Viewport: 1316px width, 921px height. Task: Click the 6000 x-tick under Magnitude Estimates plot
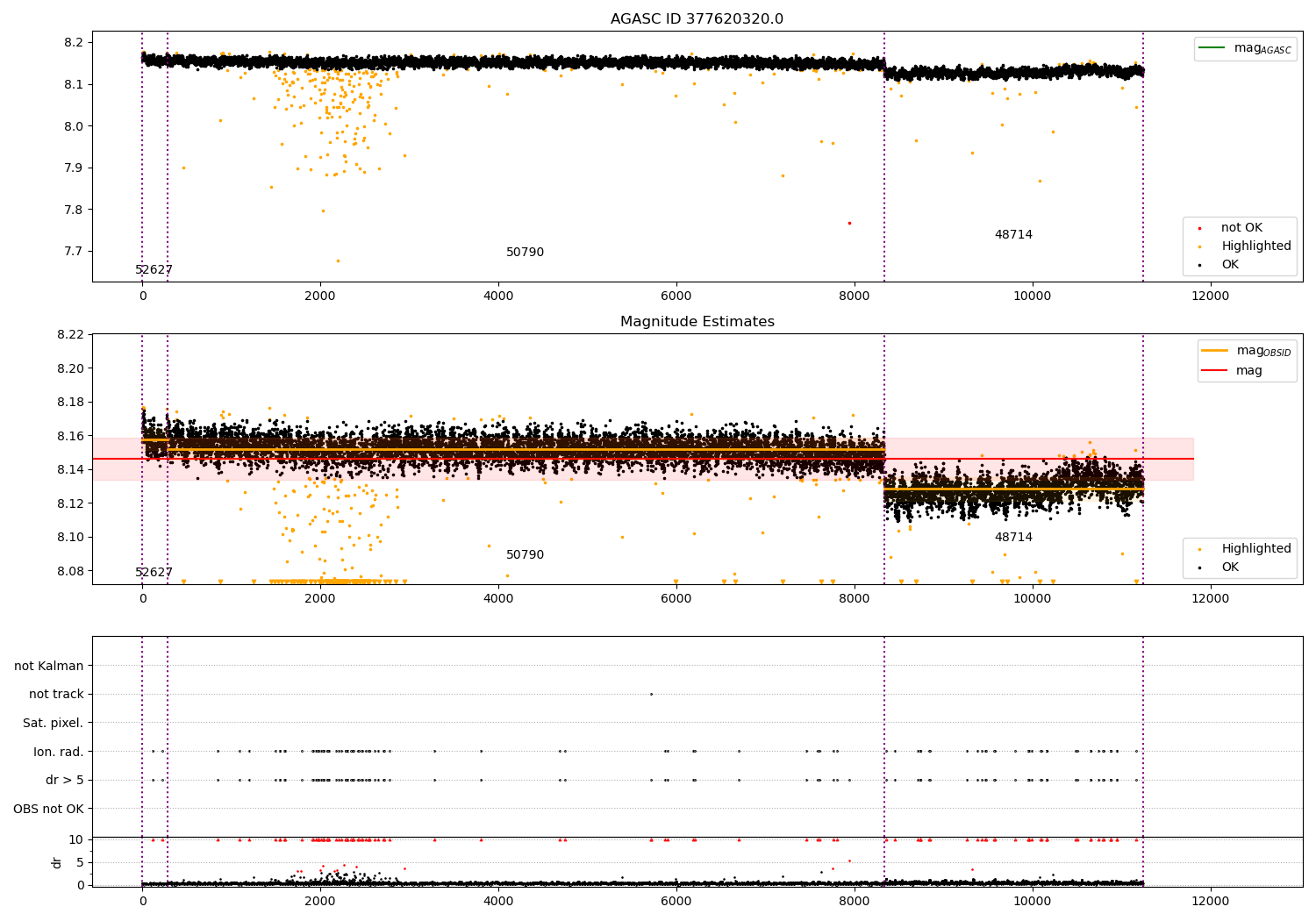click(676, 599)
